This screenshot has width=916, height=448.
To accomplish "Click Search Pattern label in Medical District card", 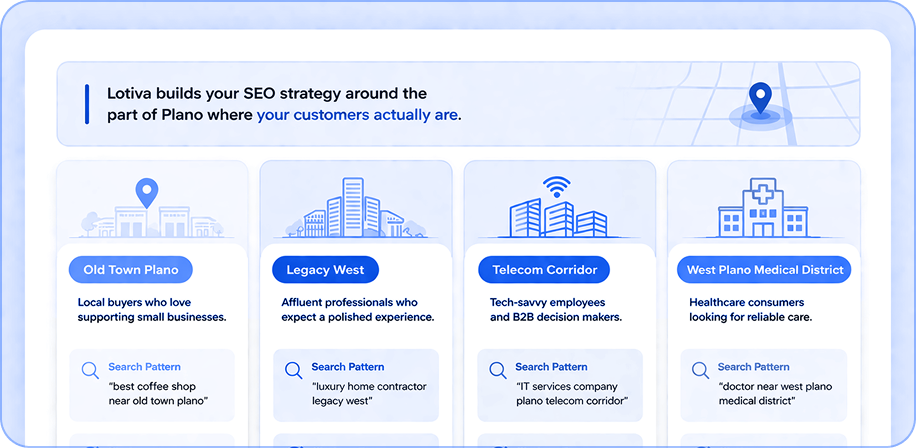I will point(754,367).
